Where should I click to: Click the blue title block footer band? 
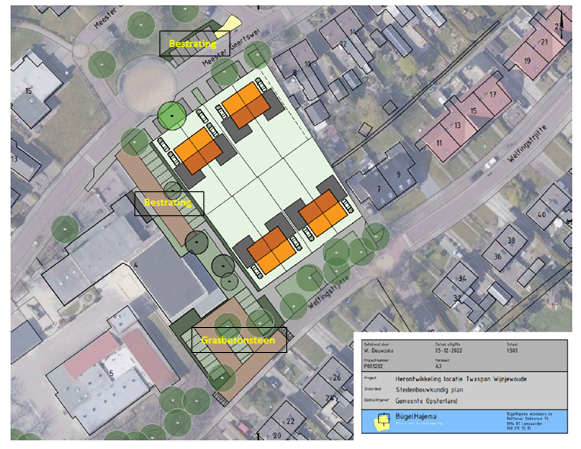click(x=464, y=421)
